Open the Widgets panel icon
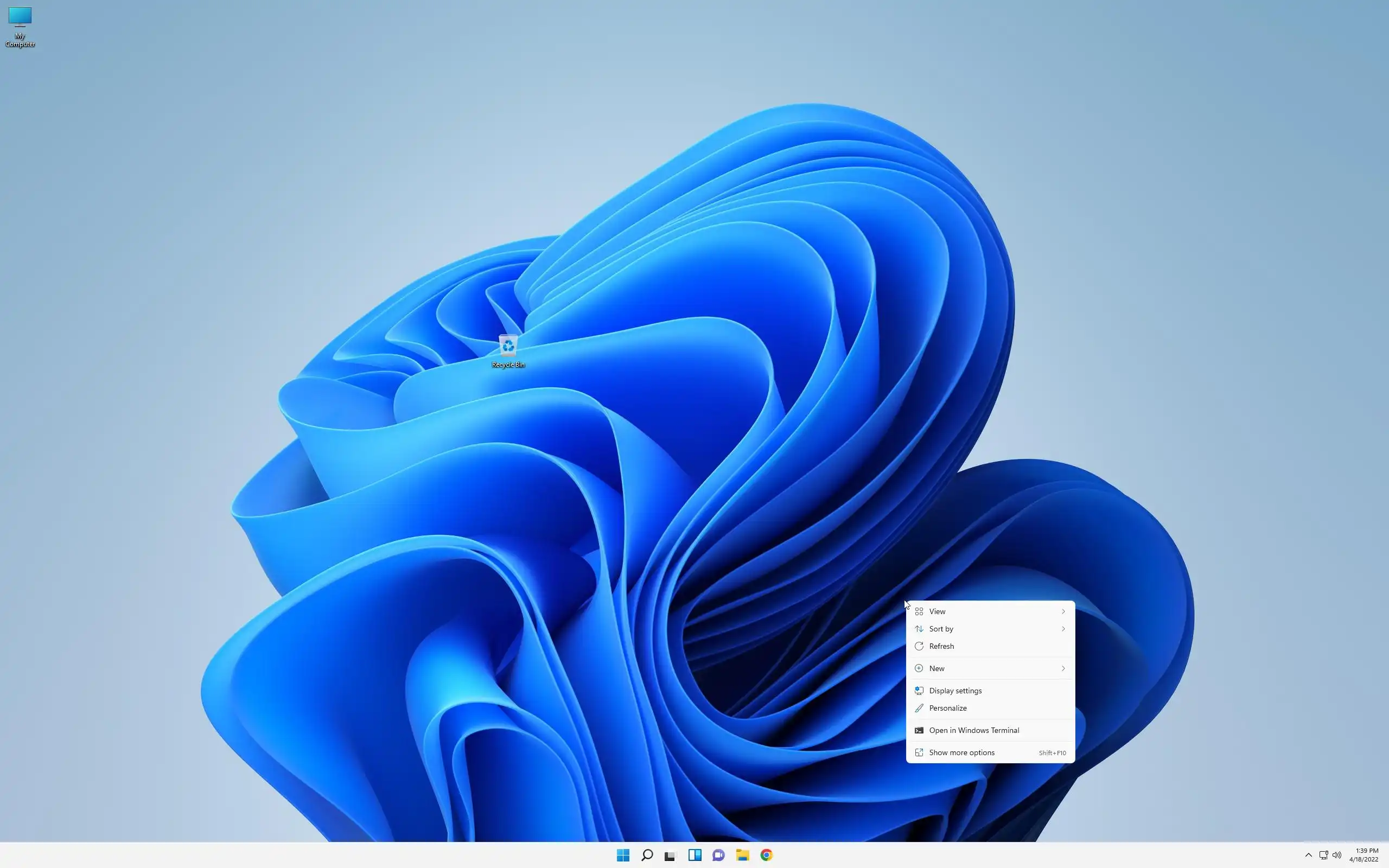 click(x=694, y=855)
